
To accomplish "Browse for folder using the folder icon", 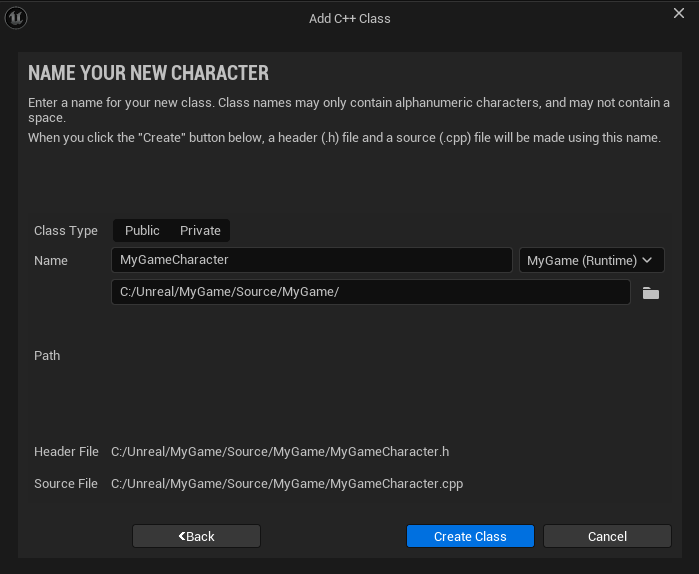I will (650, 293).
